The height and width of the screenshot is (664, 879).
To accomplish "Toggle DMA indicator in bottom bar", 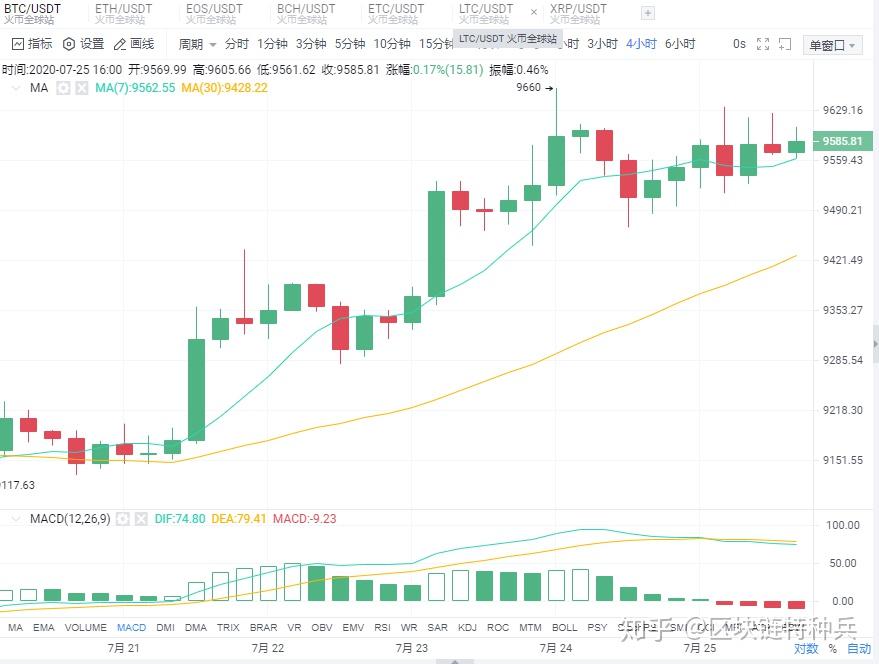I will (196, 628).
